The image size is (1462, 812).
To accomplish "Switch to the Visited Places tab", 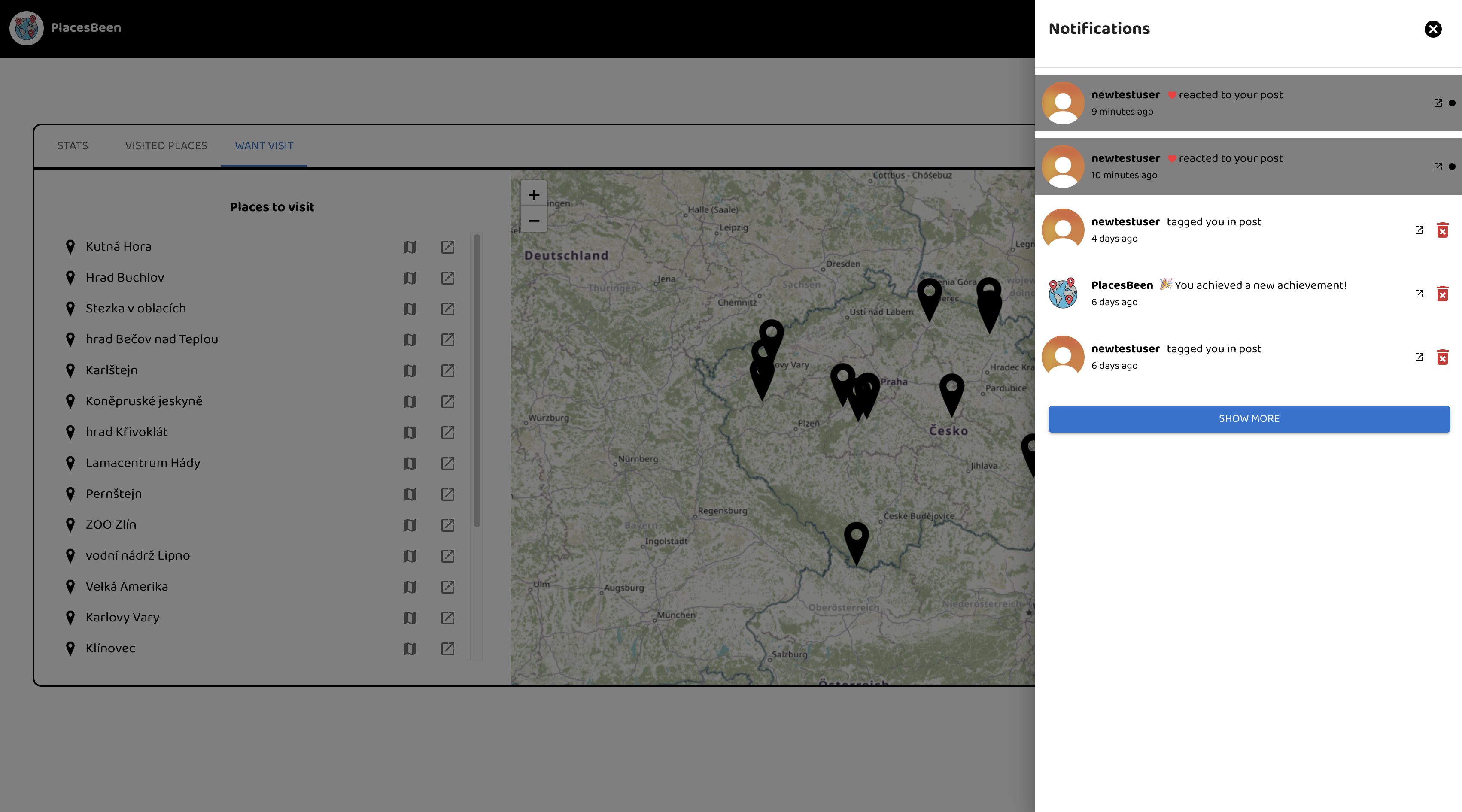I will [166, 146].
